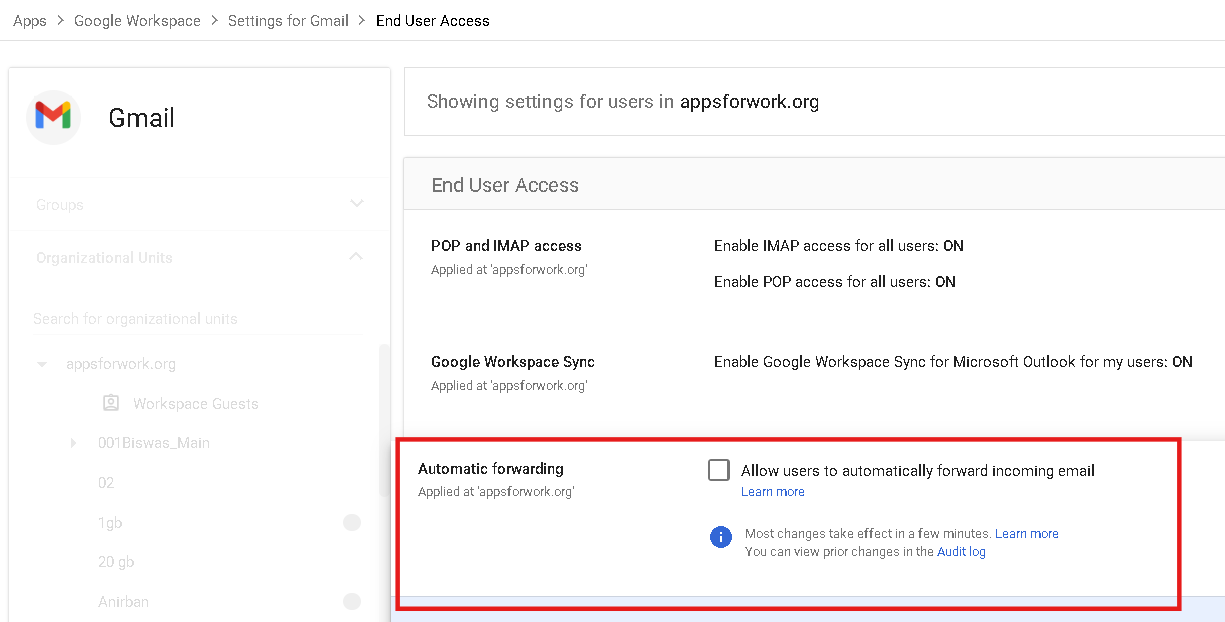Click the End User Access section header
The height and width of the screenshot is (622, 1225).
tap(505, 185)
